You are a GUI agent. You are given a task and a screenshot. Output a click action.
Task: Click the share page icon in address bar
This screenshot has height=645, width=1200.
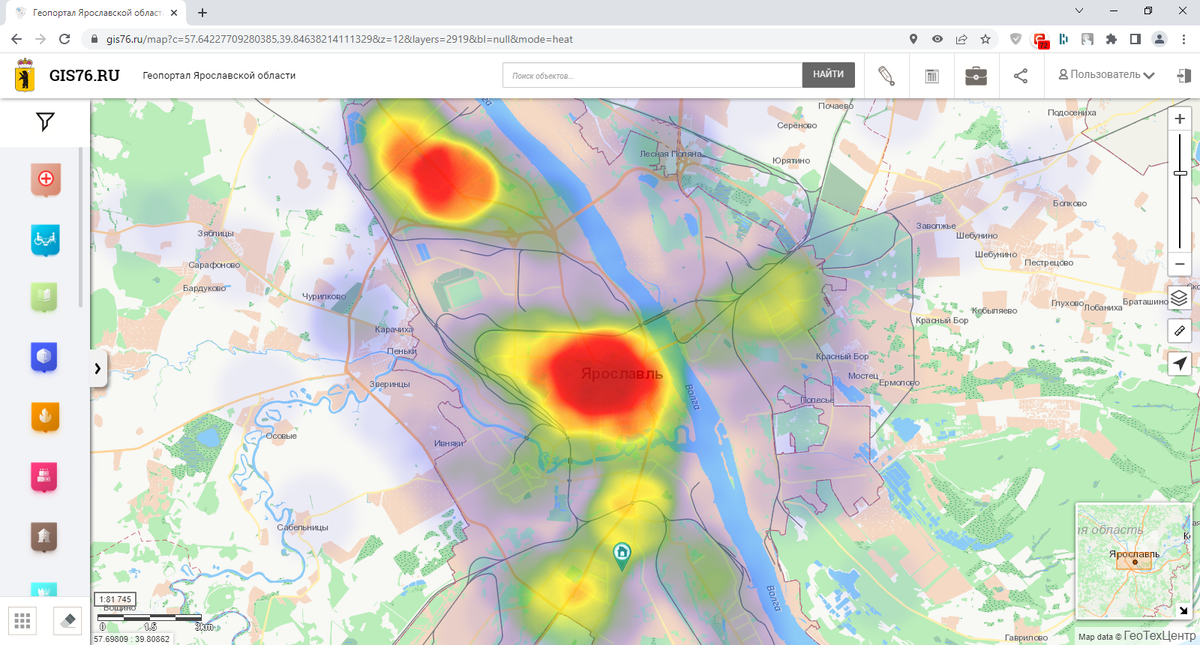[961, 39]
